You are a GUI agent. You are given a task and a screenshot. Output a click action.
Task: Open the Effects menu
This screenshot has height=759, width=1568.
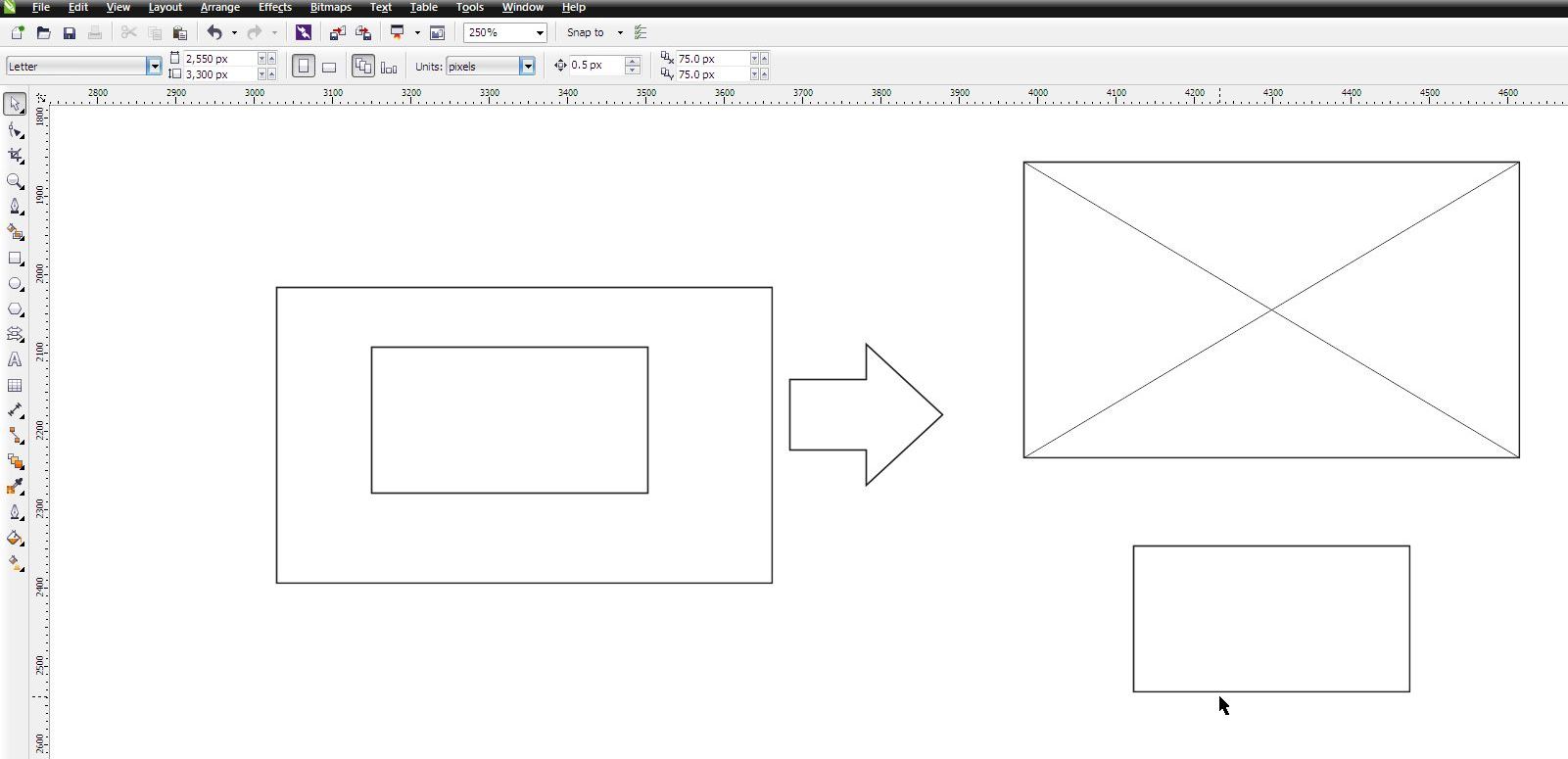pos(275,7)
